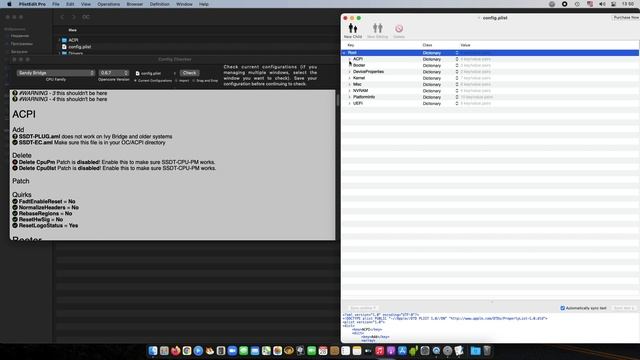The width and height of the screenshot is (640, 360).
Task: Open the Reminders app in the Dock
Action: coord(345,351)
